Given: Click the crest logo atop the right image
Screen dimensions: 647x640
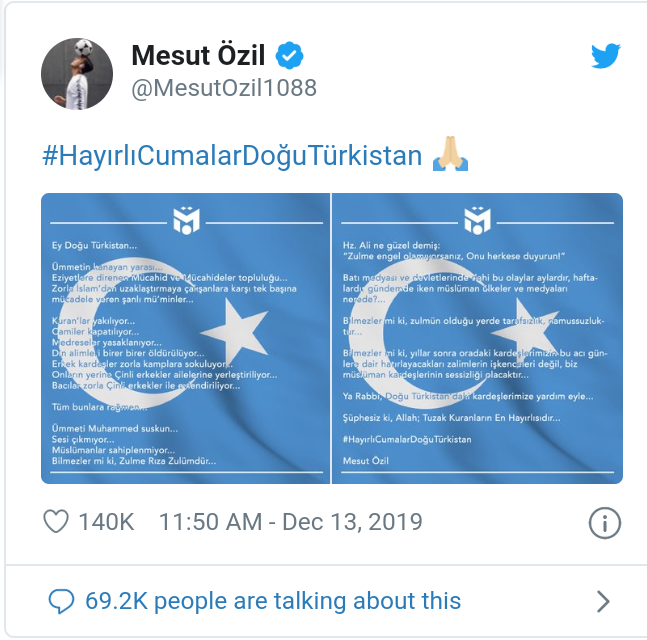Looking at the screenshot, I should coord(477,219).
